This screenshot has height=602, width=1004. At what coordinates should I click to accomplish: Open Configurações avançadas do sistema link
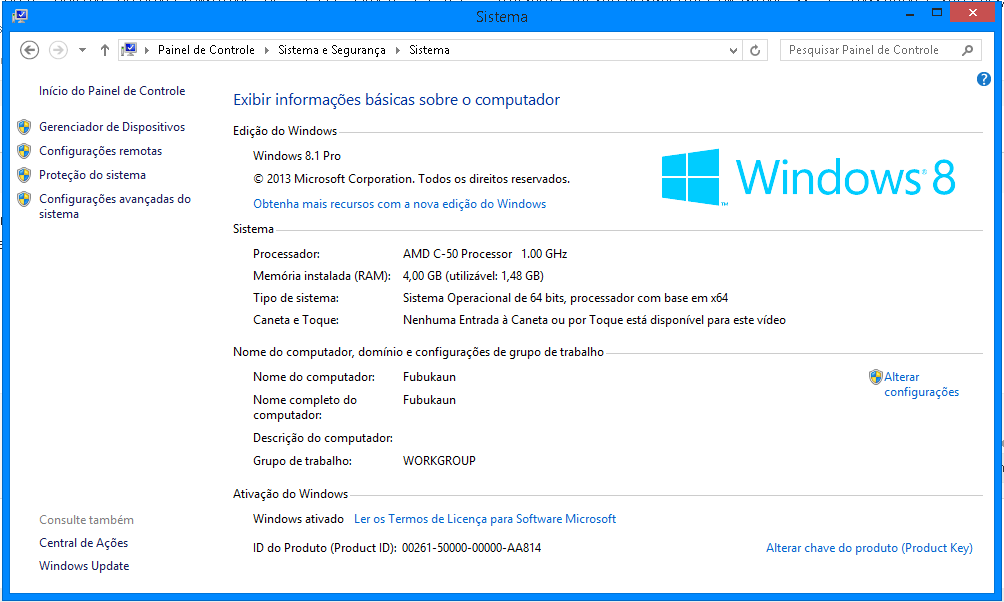coord(115,206)
